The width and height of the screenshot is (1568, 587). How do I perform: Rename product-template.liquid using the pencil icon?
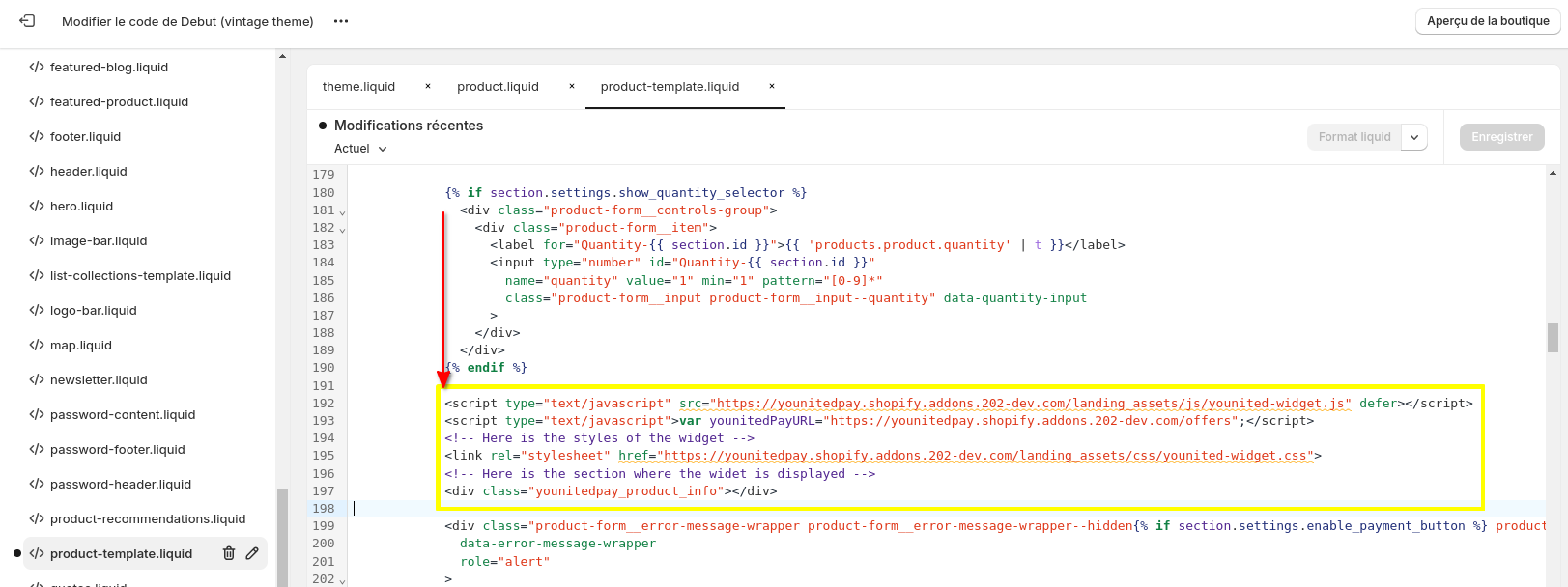(252, 553)
